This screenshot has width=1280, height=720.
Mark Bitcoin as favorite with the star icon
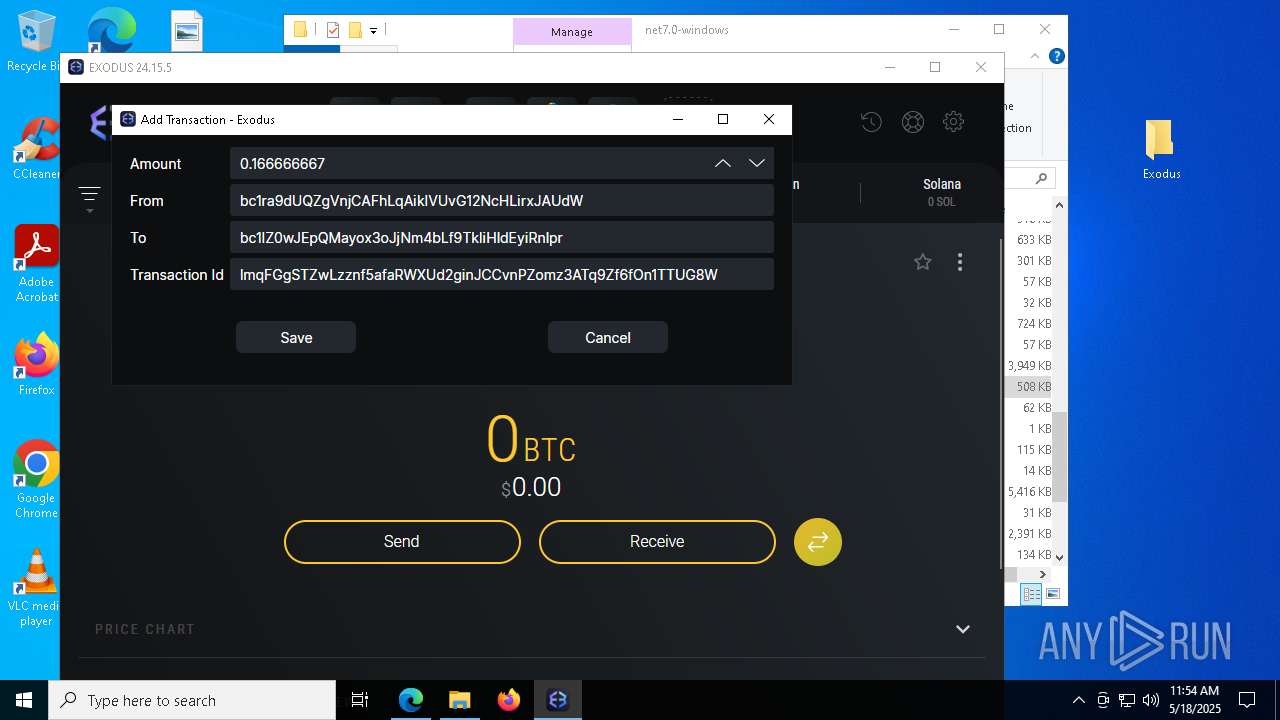pos(922,262)
